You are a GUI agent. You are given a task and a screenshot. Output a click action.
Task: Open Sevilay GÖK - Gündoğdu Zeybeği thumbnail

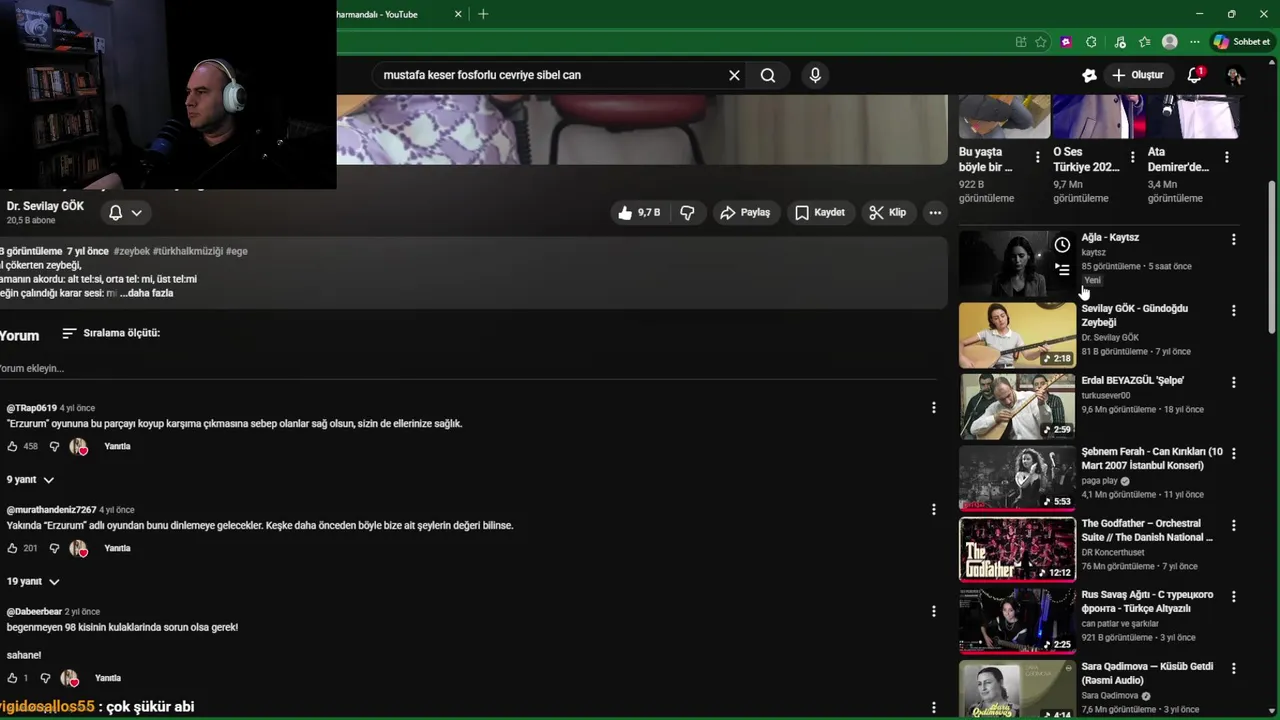tap(1017, 336)
